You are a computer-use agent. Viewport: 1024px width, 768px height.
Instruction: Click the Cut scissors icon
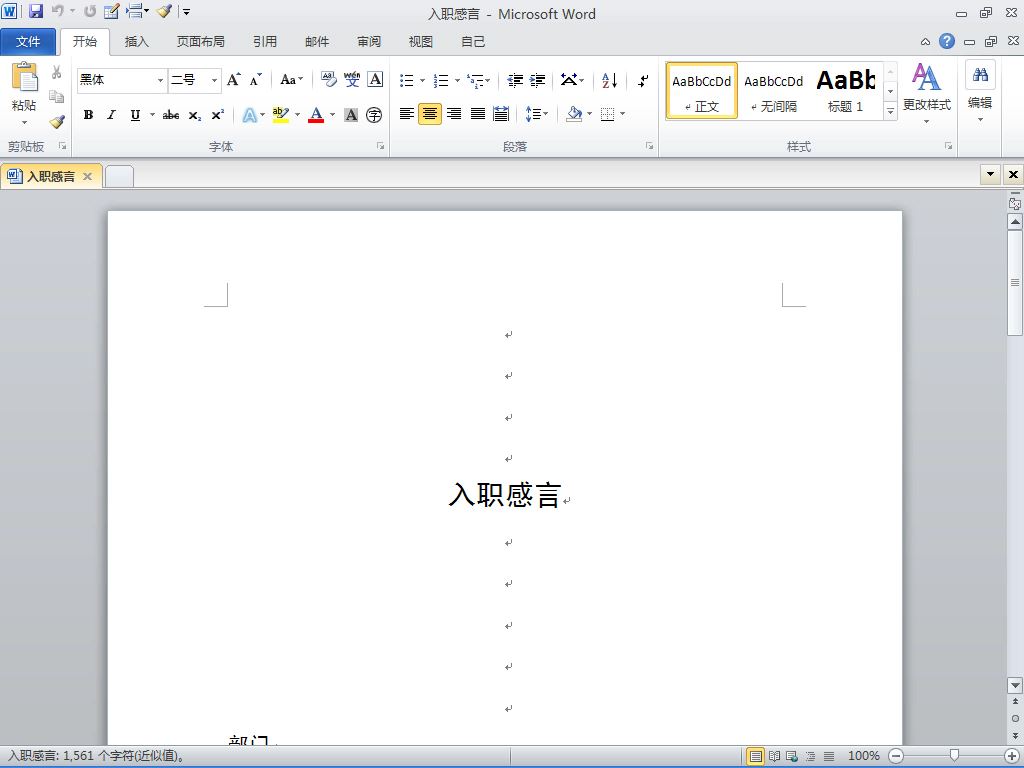click(x=57, y=72)
